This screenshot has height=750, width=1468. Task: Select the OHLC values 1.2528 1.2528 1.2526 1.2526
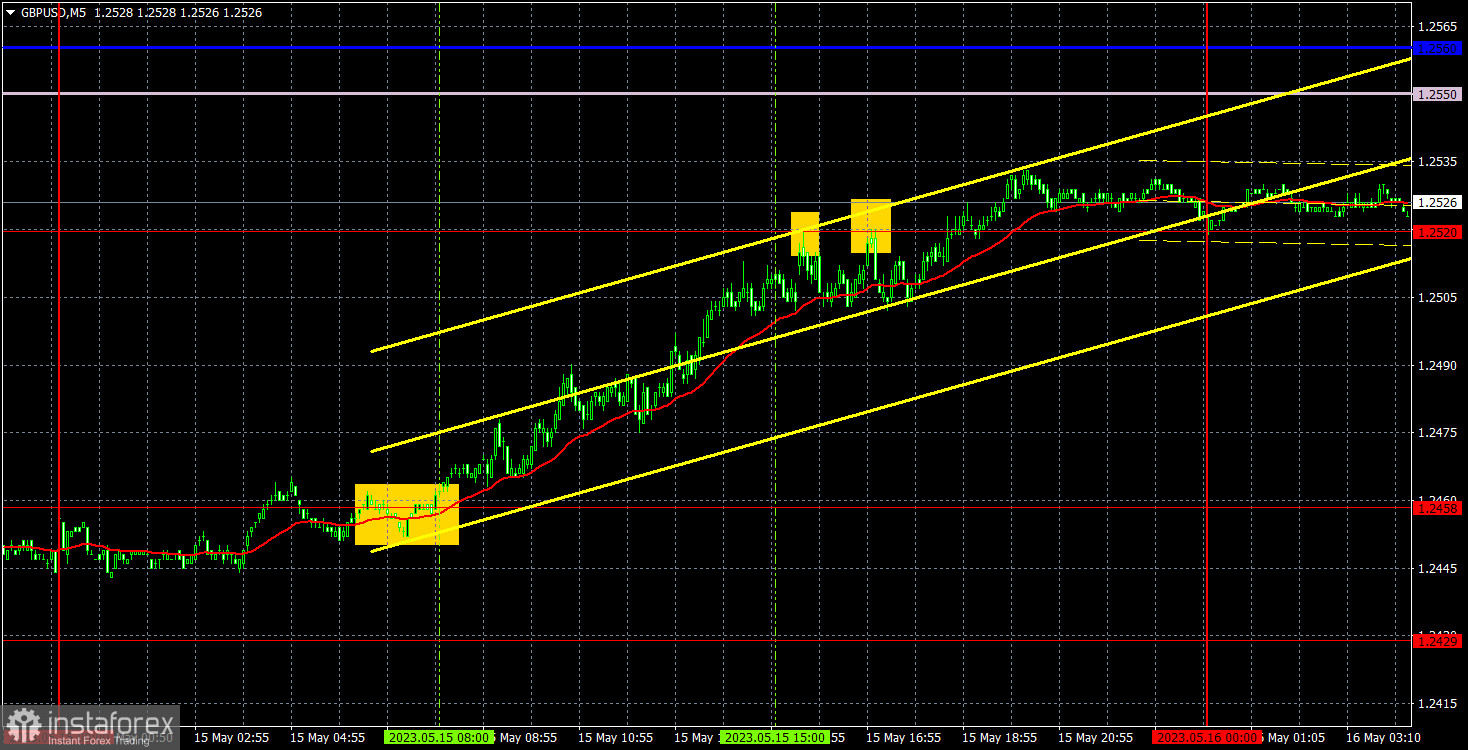[176, 12]
